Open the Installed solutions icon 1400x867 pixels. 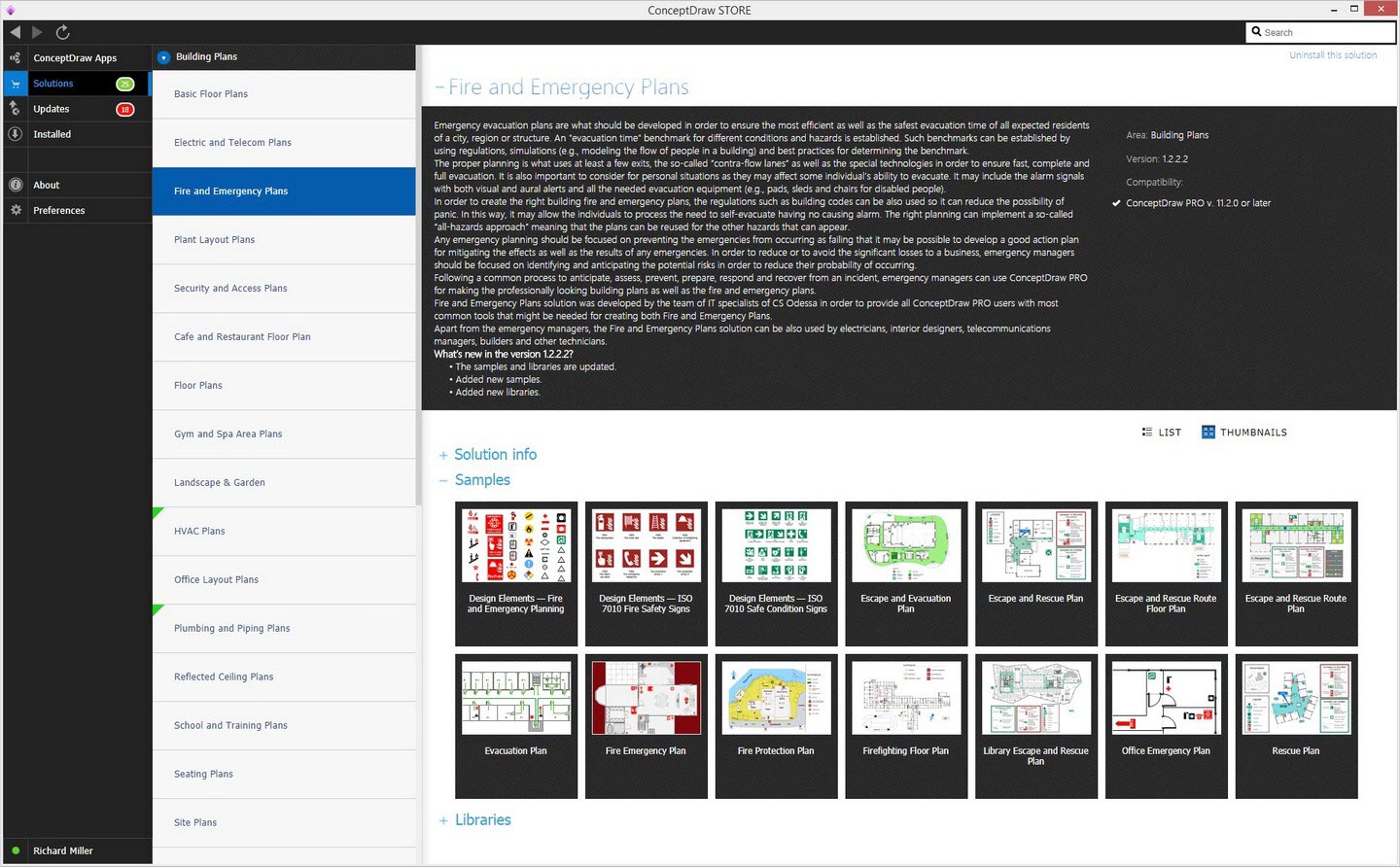(15, 133)
